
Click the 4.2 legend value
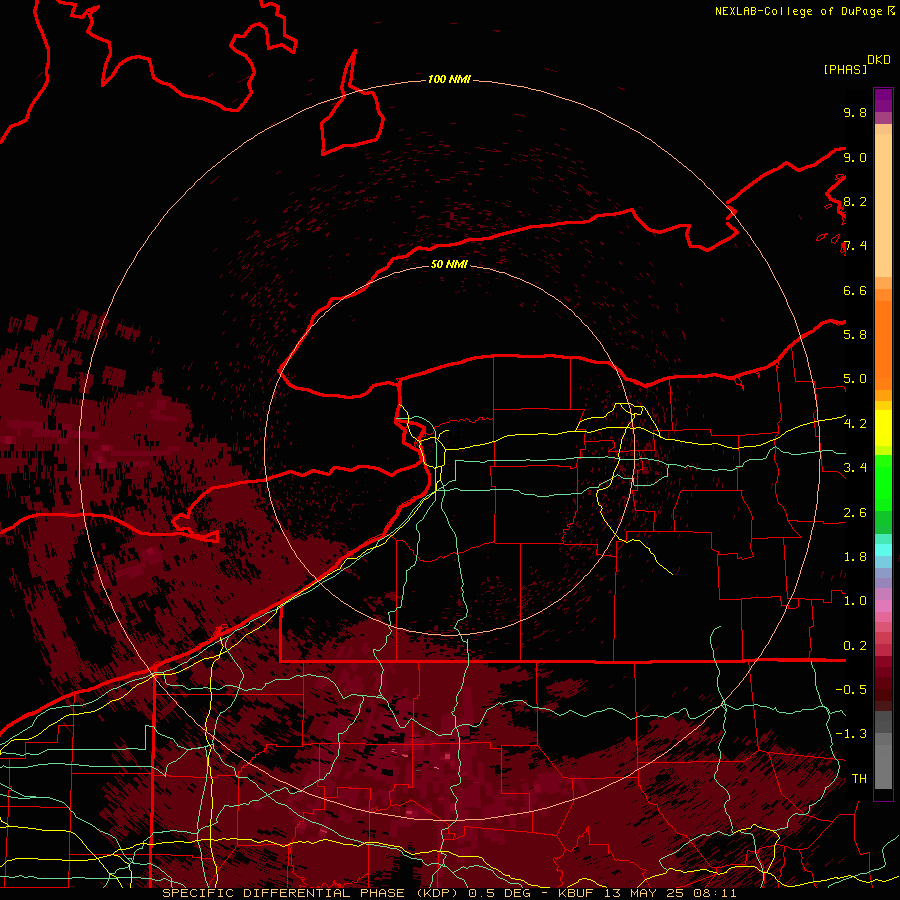[855, 424]
